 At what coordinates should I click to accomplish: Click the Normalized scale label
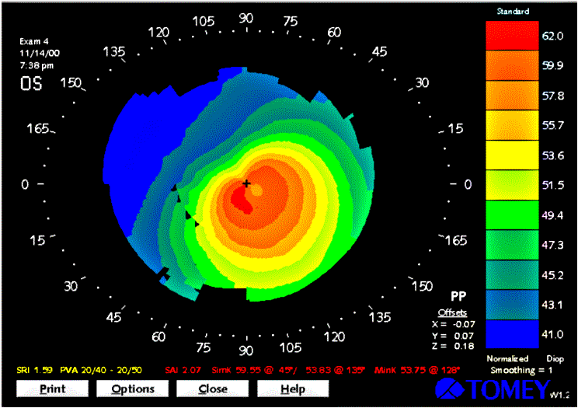pos(507,359)
